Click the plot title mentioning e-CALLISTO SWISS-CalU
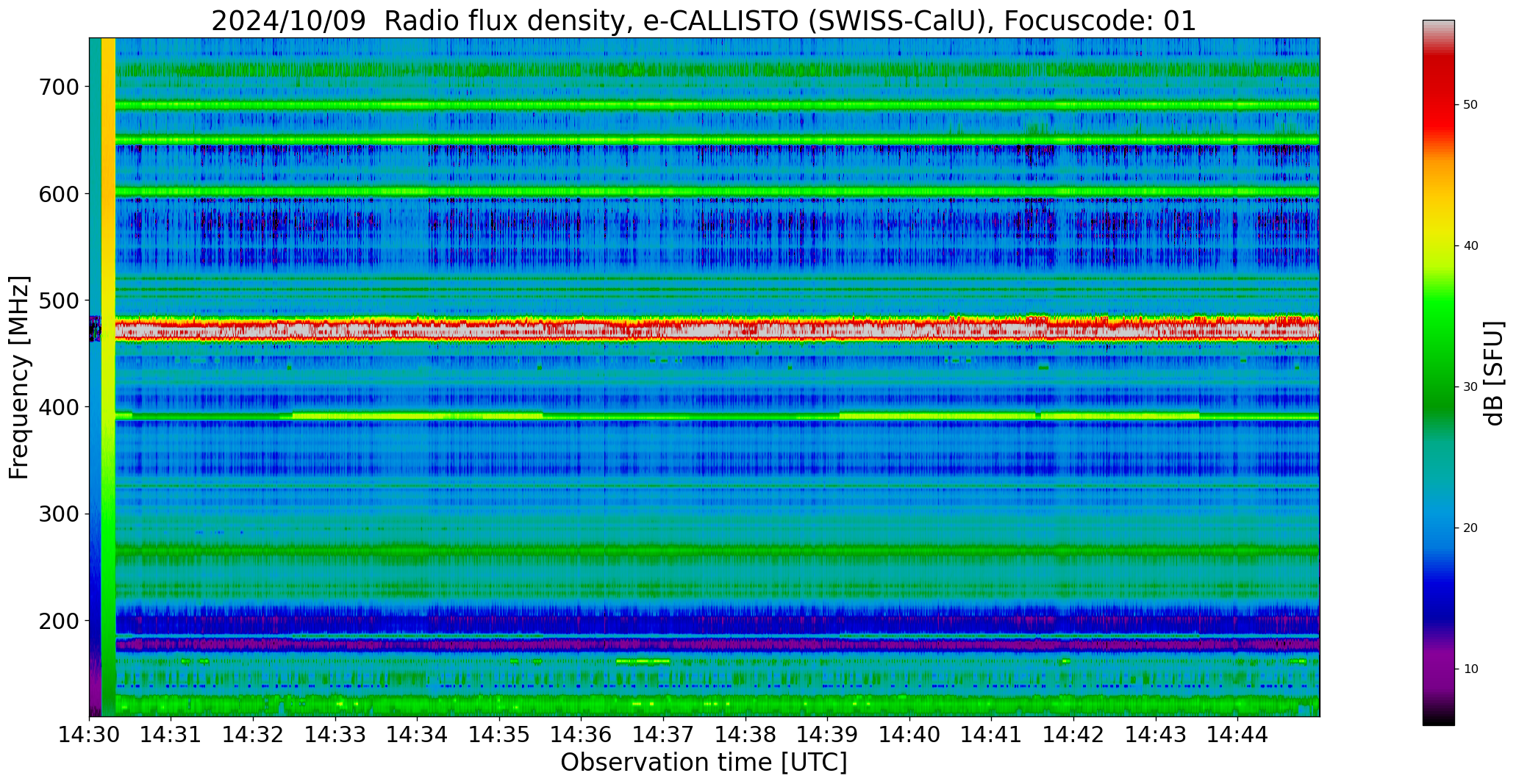This screenshot has width=1516, height=784. coord(704,21)
